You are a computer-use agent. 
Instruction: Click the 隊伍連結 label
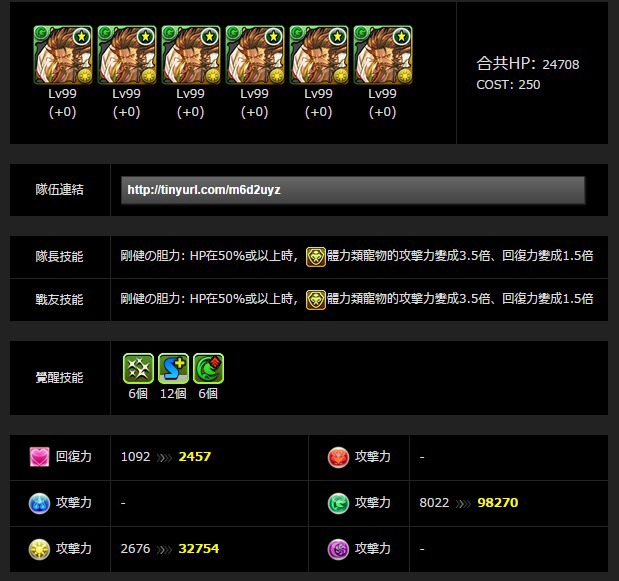60,189
